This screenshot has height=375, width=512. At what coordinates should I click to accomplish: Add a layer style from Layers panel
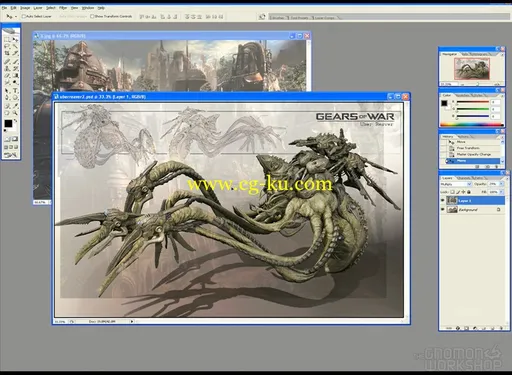(458, 328)
